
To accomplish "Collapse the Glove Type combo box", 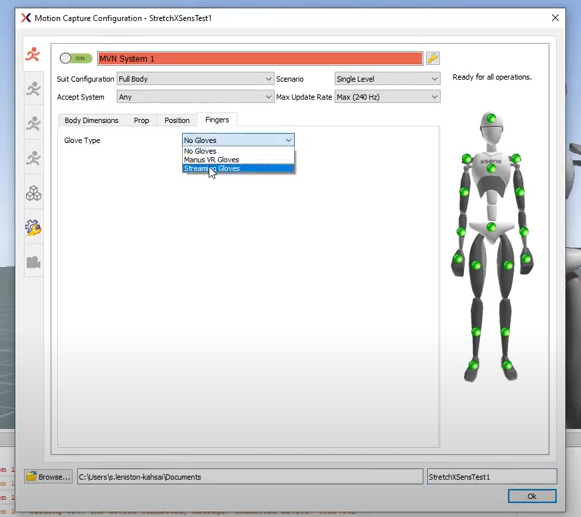I will tap(238, 140).
